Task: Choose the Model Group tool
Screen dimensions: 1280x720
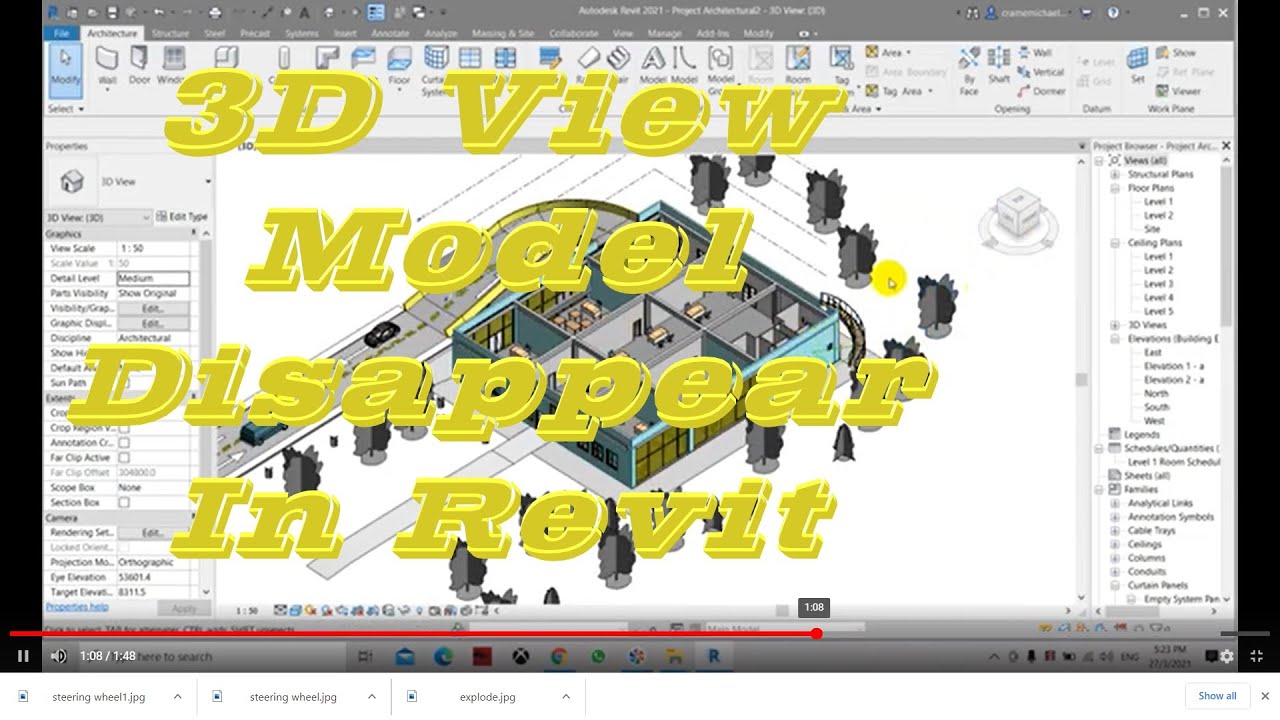Action: point(721,70)
